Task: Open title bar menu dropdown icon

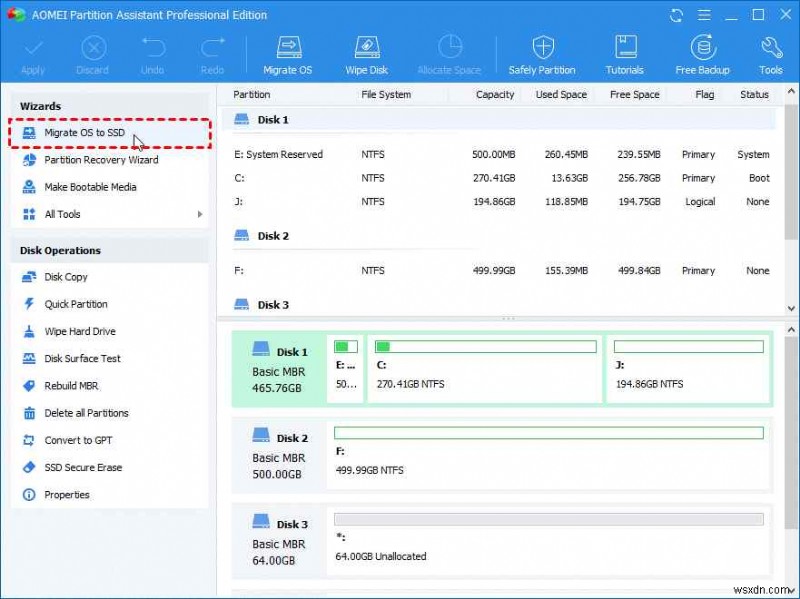Action: 703,15
